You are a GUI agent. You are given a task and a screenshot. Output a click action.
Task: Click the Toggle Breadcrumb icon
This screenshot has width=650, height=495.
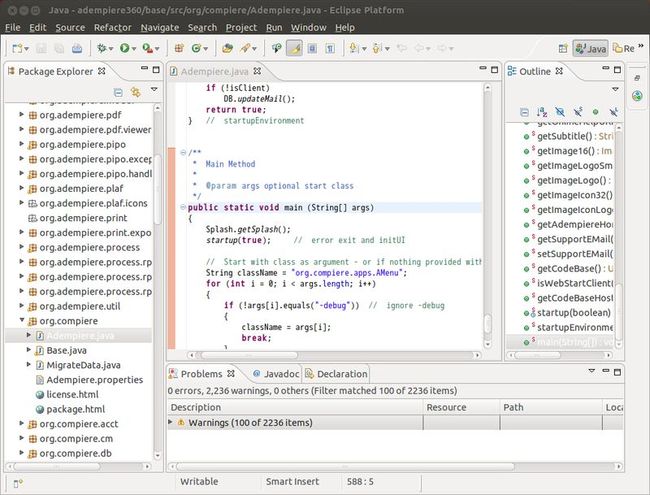[276, 49]
